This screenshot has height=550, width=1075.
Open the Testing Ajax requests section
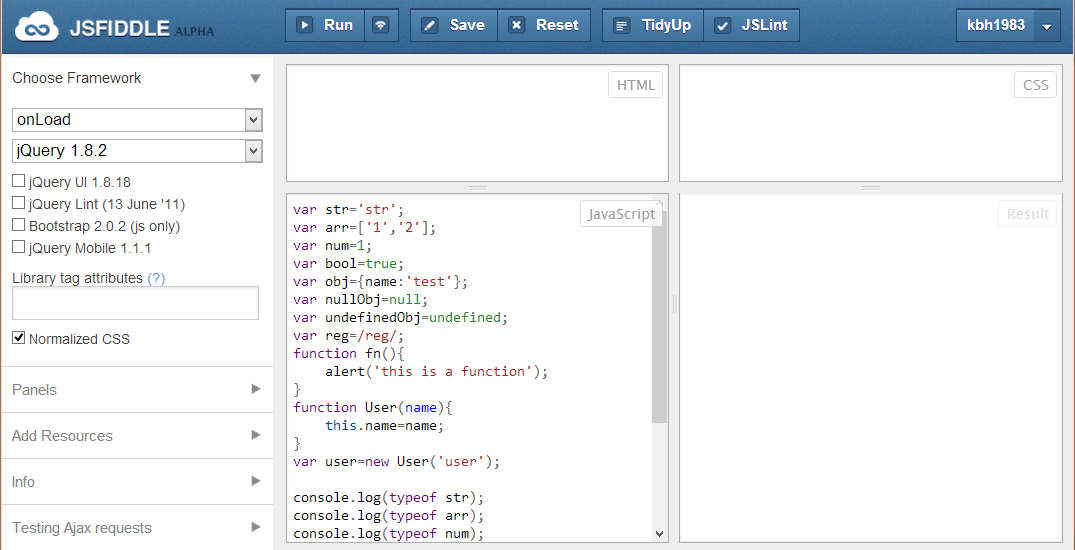pyautogui.click(x=136, y=528)
